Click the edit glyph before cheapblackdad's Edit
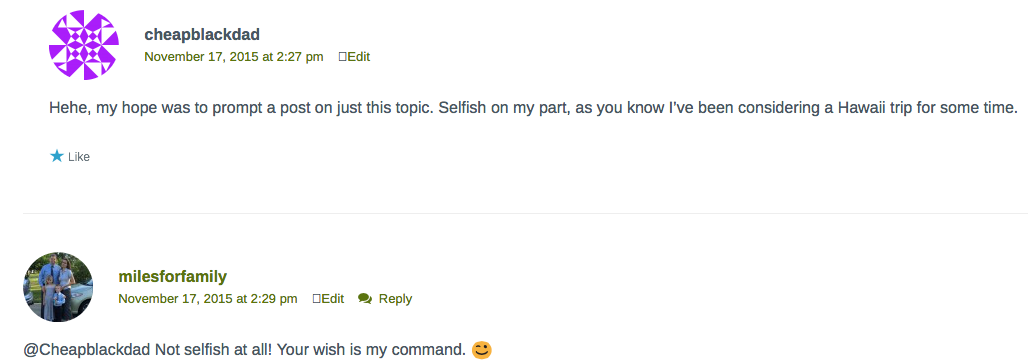The image size is (1028, 364). 342,57
